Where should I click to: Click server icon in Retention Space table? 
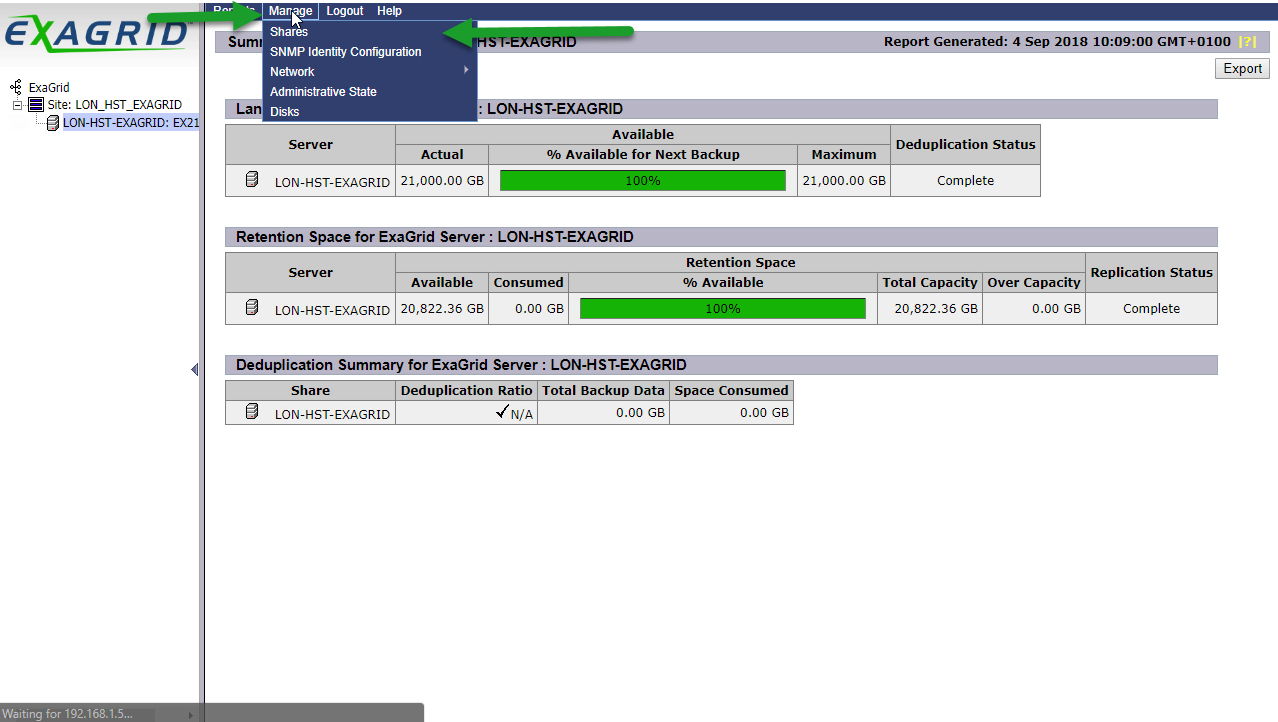point(252,308)
